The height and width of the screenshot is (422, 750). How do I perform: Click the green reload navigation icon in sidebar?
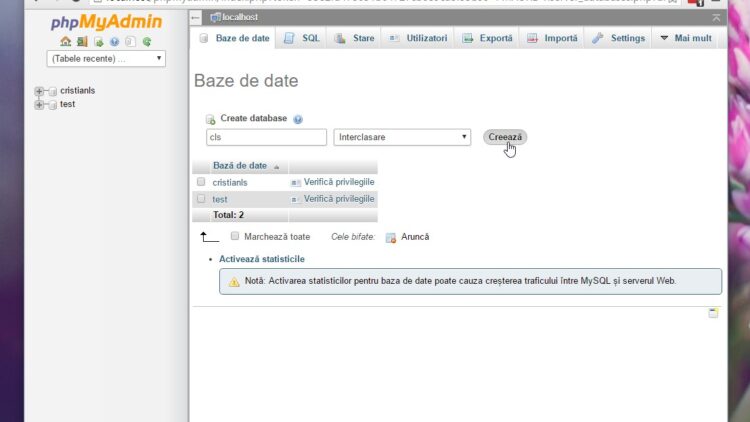[147, 42]
